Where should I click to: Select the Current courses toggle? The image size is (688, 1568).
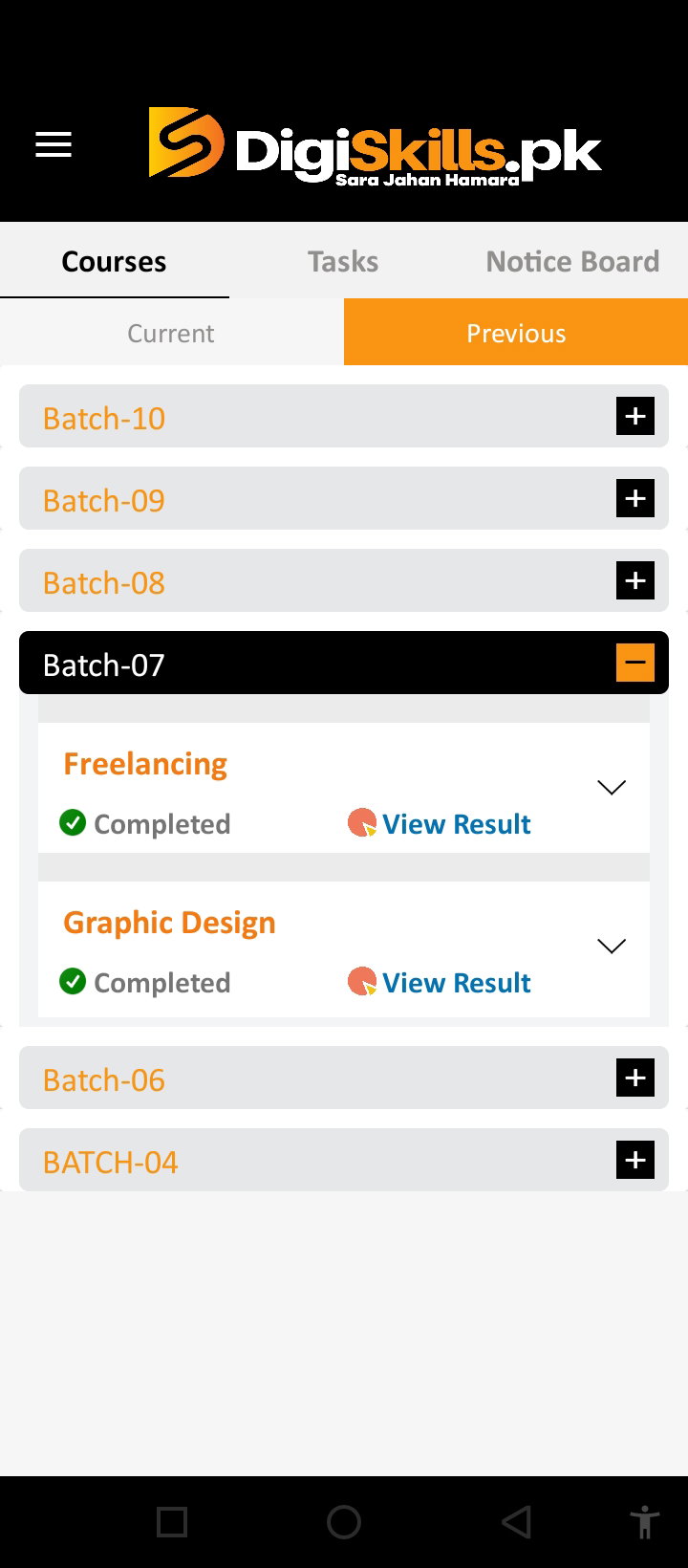(x=171, y=333)
